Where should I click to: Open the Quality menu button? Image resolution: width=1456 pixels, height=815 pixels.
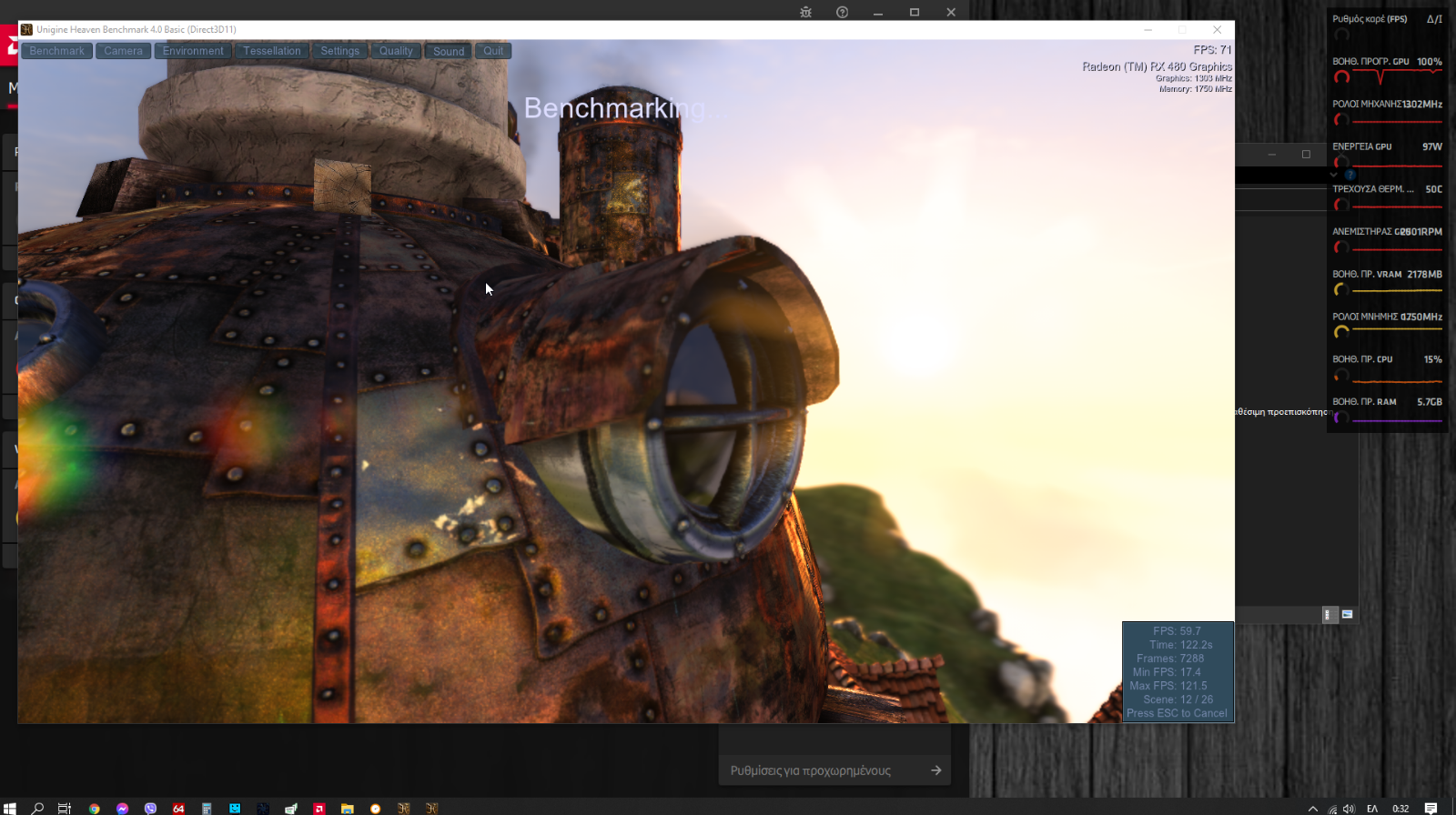click(396, 51)
